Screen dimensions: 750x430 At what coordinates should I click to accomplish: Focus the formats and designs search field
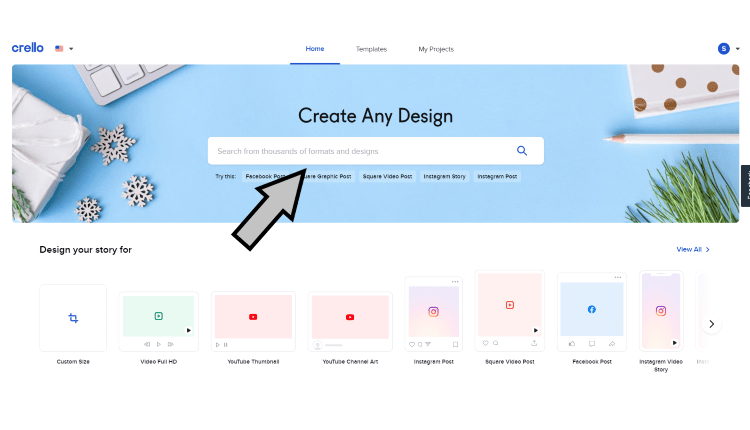tap(360, 151)
